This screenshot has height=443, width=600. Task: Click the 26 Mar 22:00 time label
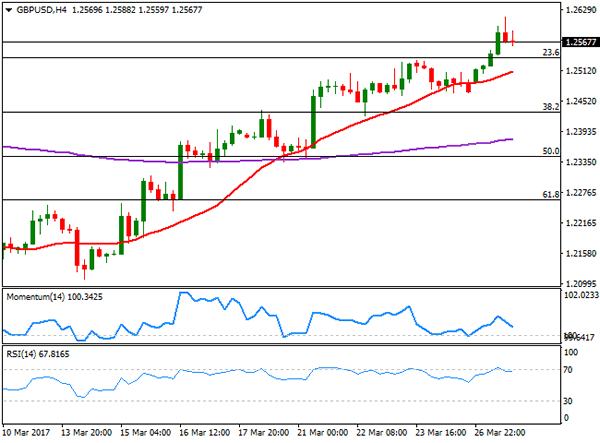click(500, 433)
